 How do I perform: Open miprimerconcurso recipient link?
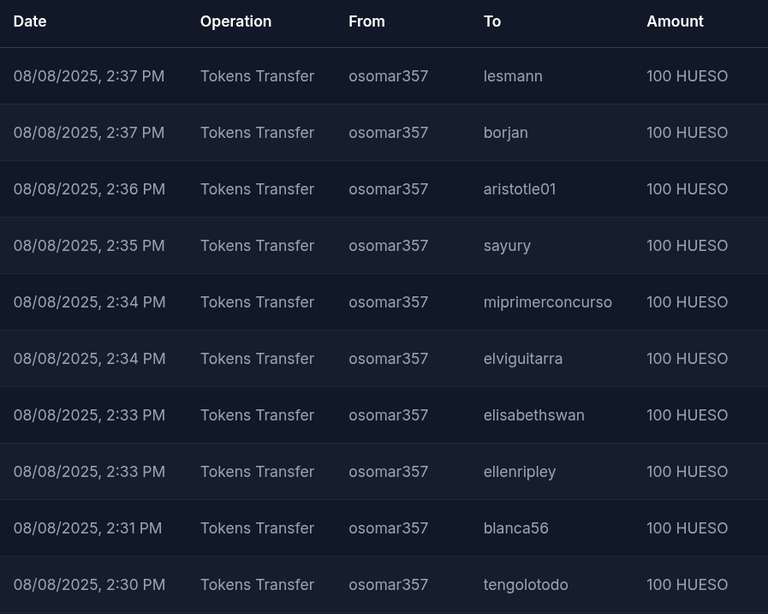[x=547, y=302]
